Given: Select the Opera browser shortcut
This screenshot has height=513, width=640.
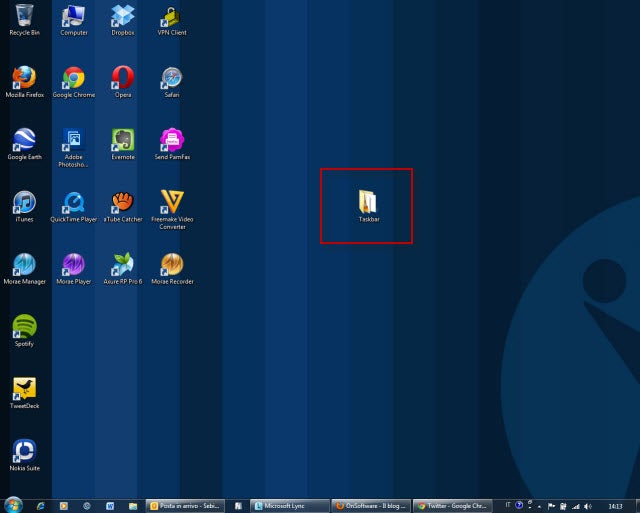Looking at the screenshot, I should (x=123, y=81).
